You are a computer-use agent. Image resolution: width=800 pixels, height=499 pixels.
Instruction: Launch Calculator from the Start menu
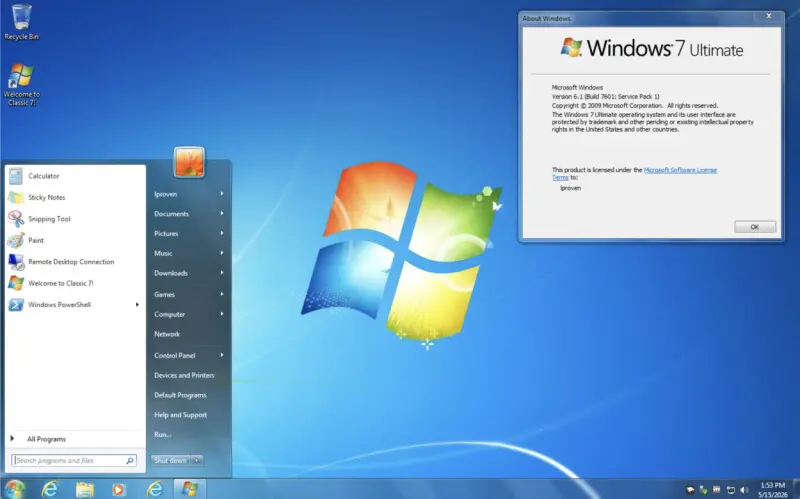(x=76, y=176)
